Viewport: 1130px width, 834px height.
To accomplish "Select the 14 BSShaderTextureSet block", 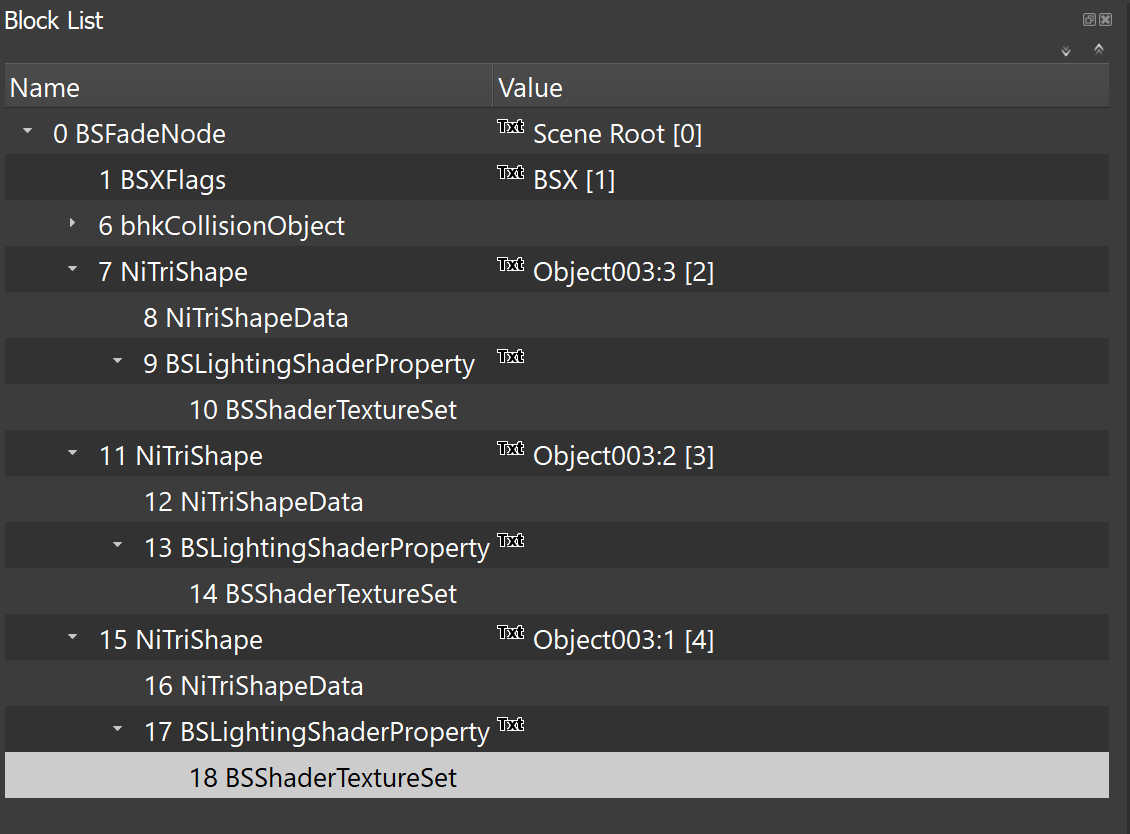I will click(x=323, y=594).
